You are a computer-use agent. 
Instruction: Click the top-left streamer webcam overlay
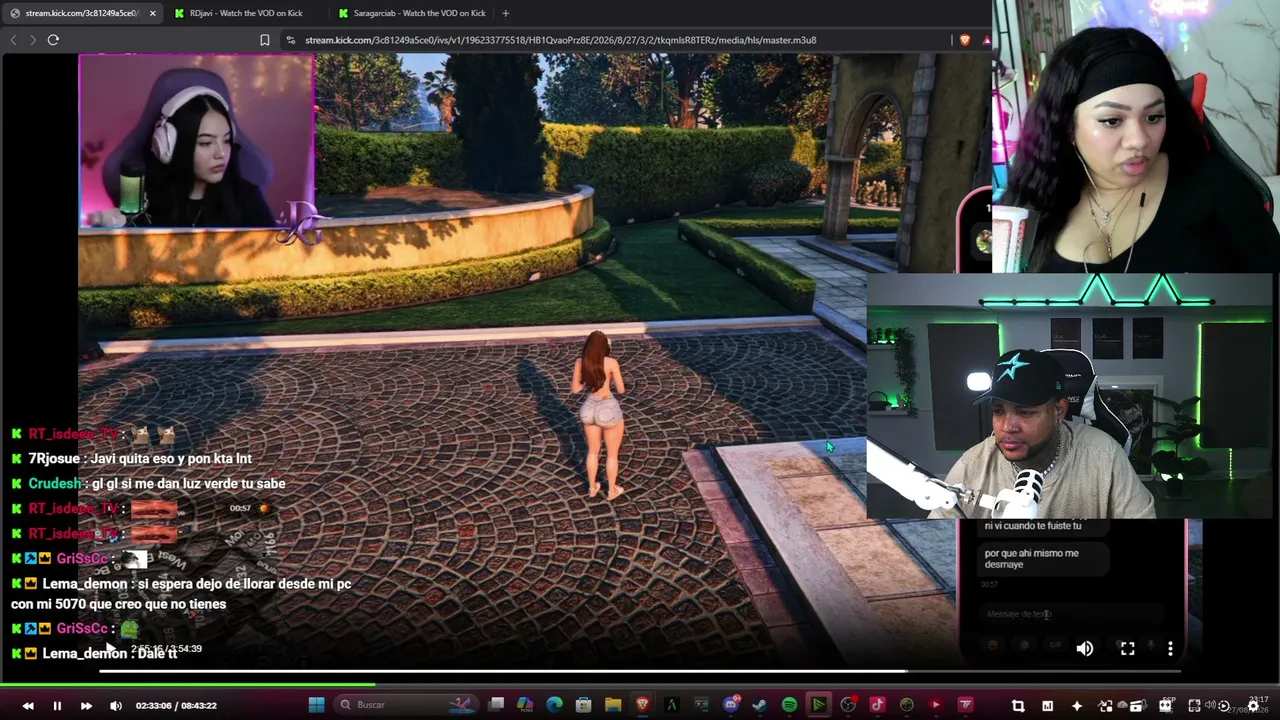196,140
